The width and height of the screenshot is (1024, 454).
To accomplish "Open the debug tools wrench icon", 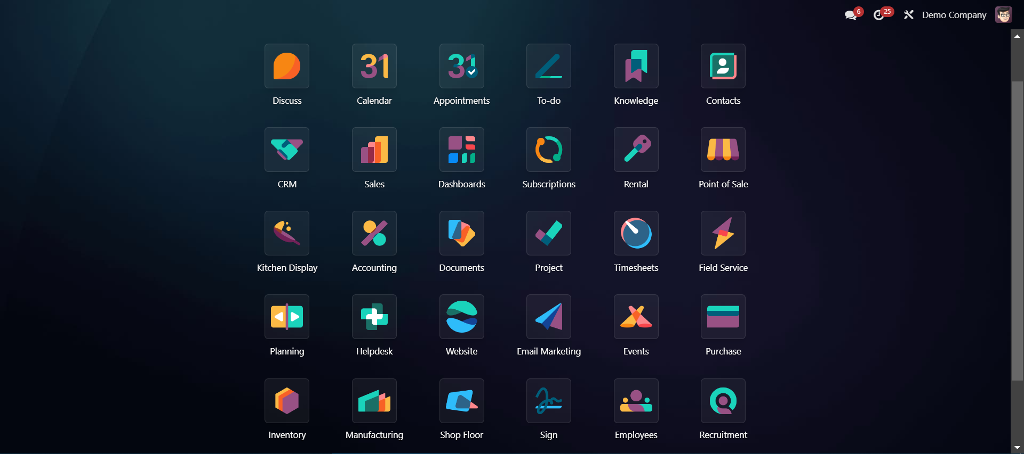I will pos(909,15).
